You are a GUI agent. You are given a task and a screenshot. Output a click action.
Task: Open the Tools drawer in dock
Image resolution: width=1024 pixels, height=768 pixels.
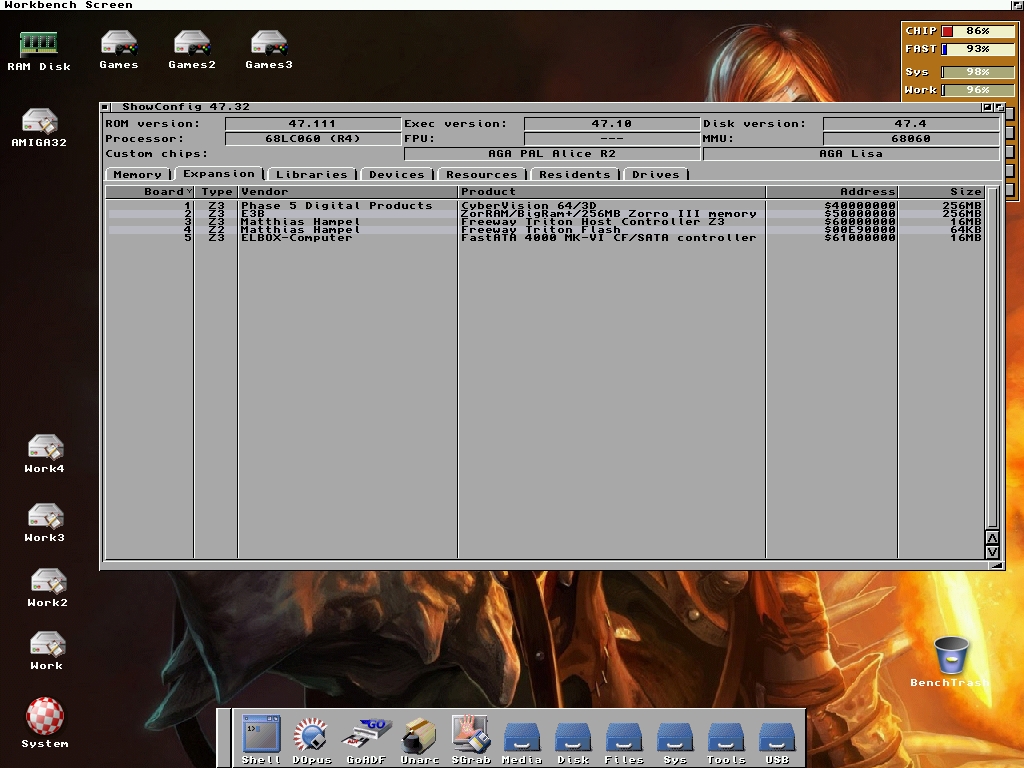click(726, 743)
